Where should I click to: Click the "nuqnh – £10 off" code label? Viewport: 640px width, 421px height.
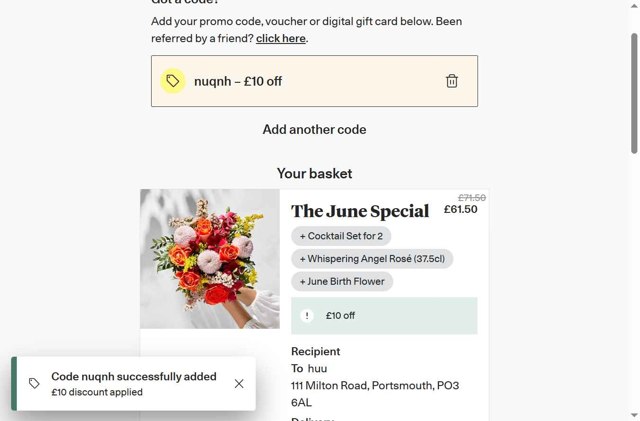point(238,81)
